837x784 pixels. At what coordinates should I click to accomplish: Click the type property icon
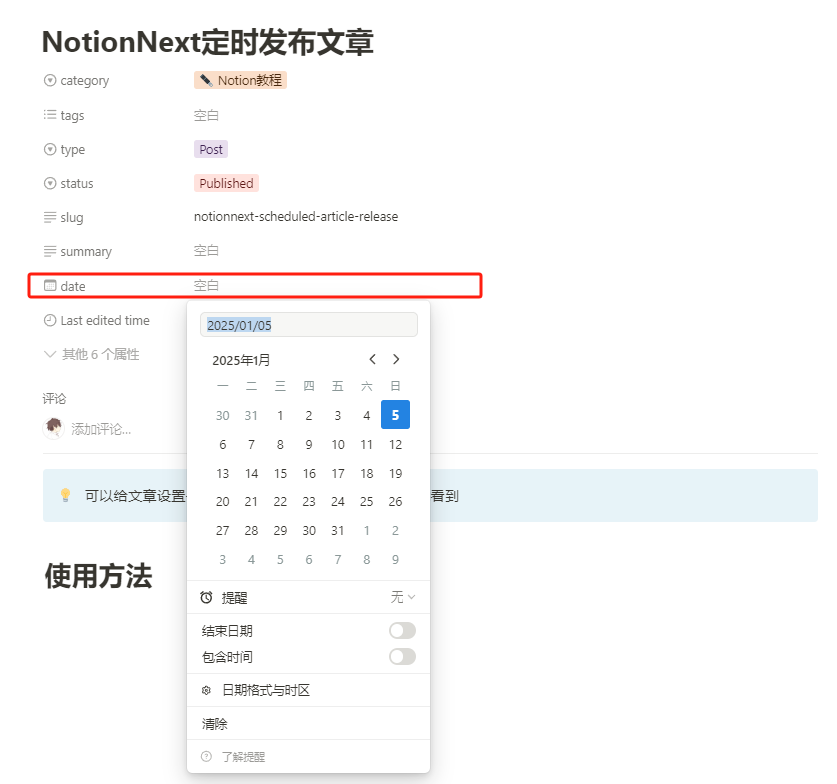[x=50, y=149]
